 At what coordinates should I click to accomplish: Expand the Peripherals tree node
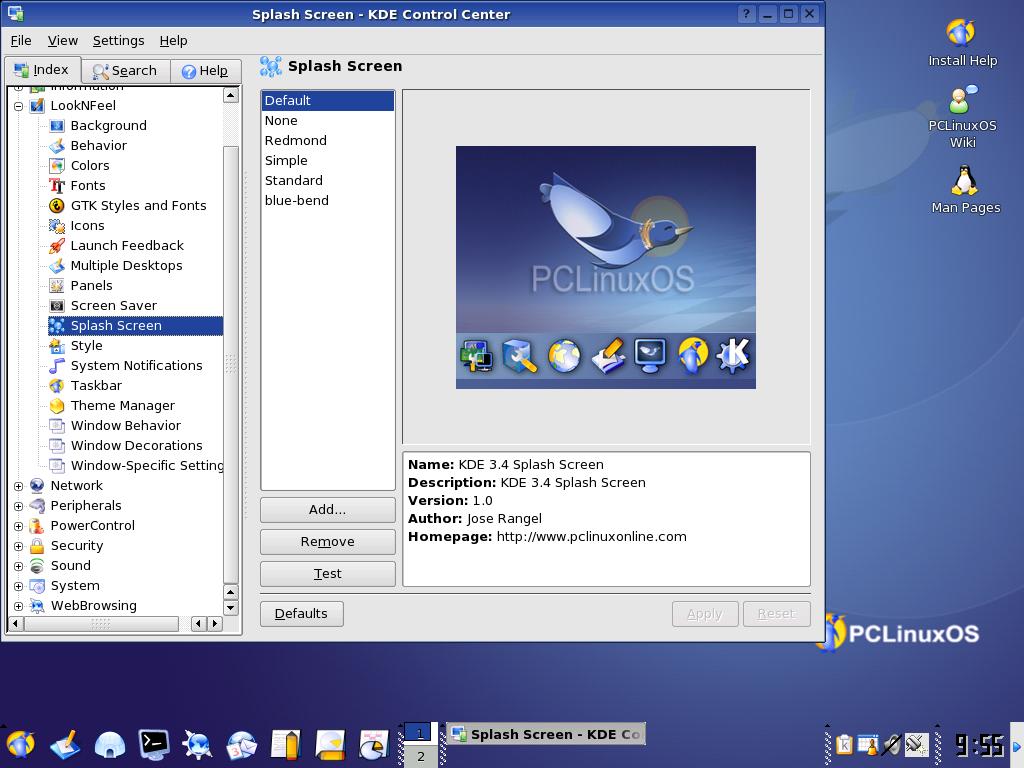[x=18, y=506]
